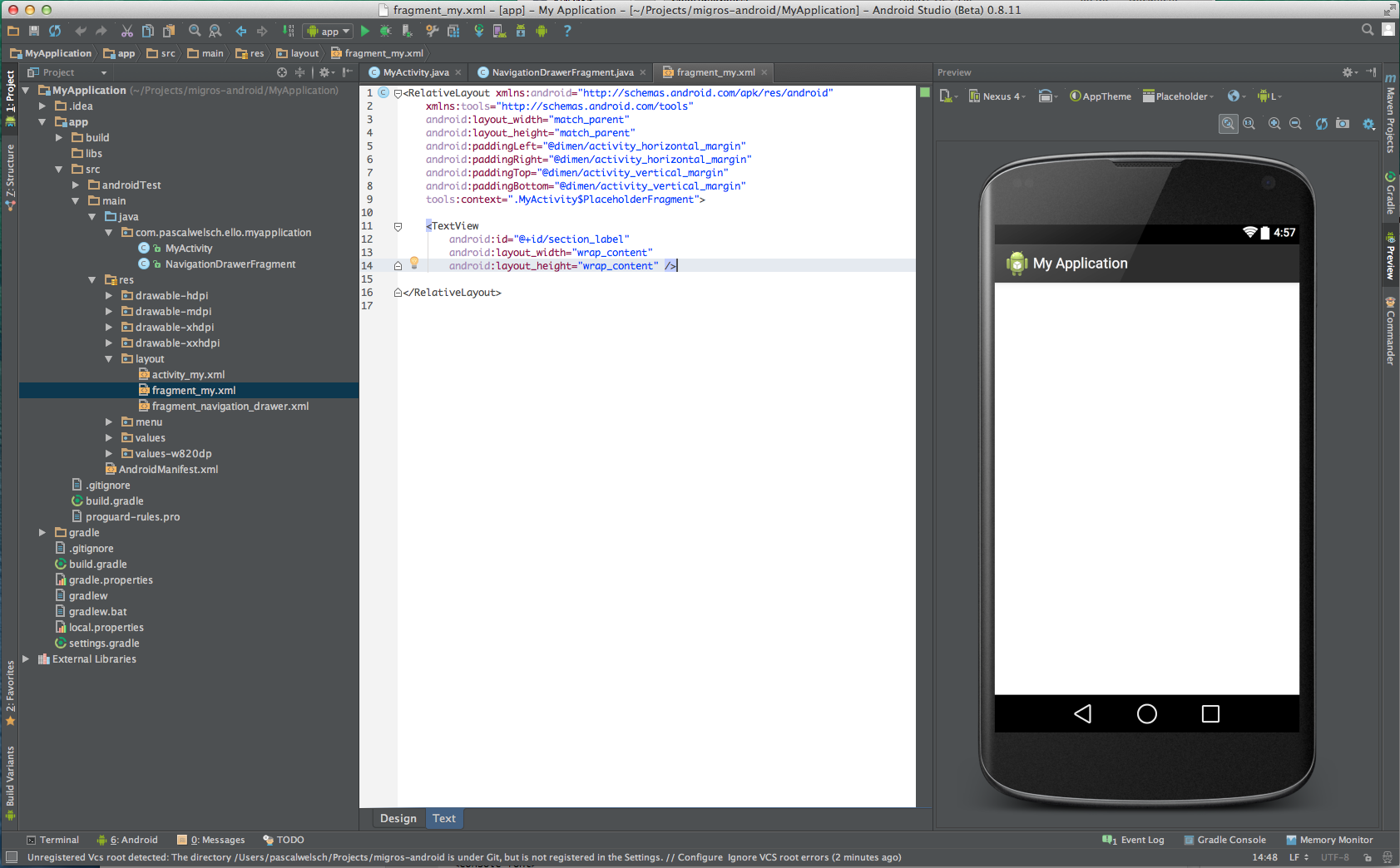Navigate back with the blue left arrow
This screenshot has height=868, width=1400.
pyautogui.click(x=241, y=31)
